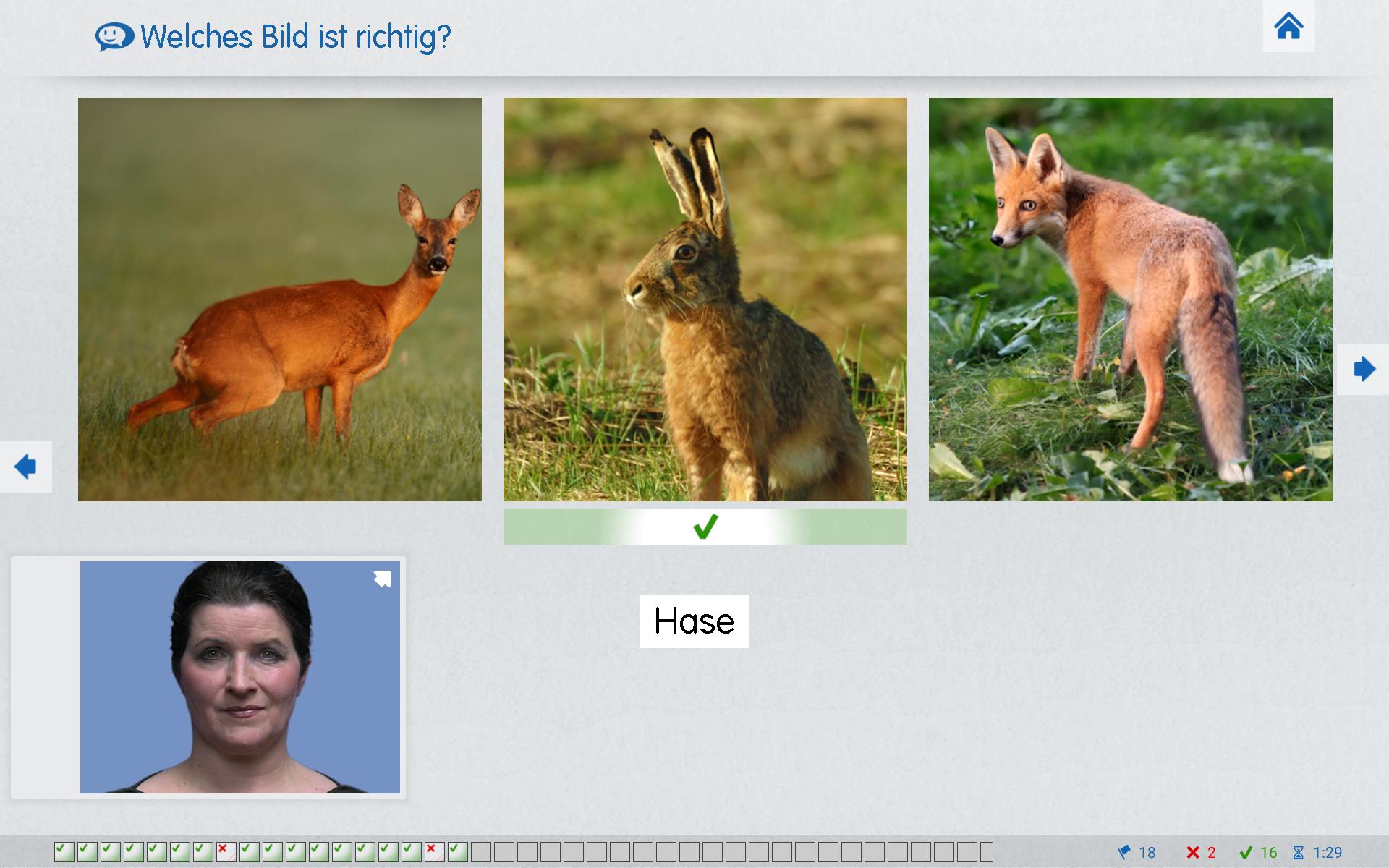Click the correct-answer count '16'
This screenshot has width=1389, height=868.
pos(1269,853)
